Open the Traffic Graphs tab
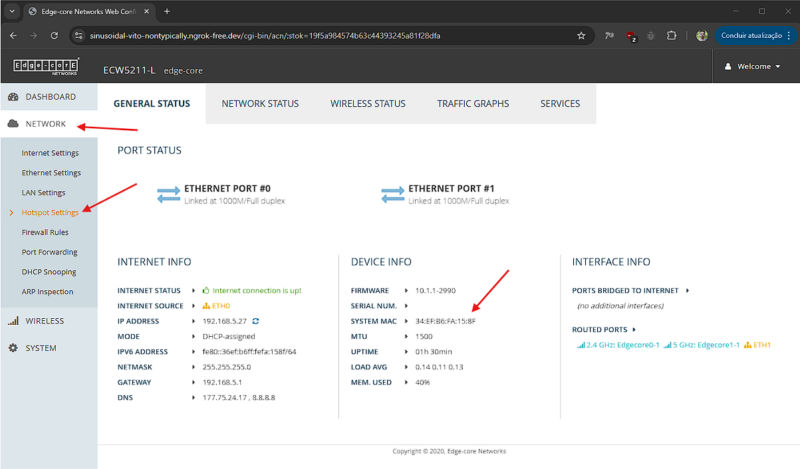 pos(472,103)
